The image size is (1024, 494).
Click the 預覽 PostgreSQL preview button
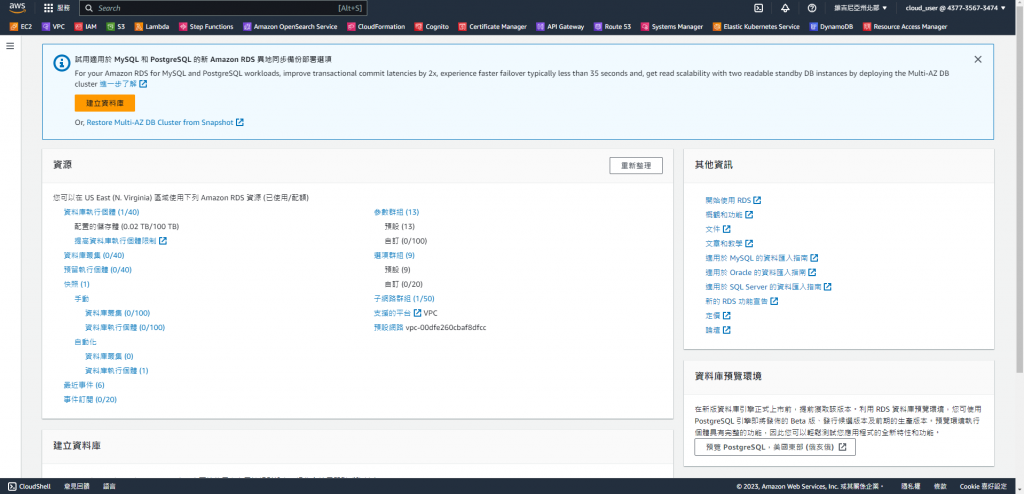[x=775, y=447]
